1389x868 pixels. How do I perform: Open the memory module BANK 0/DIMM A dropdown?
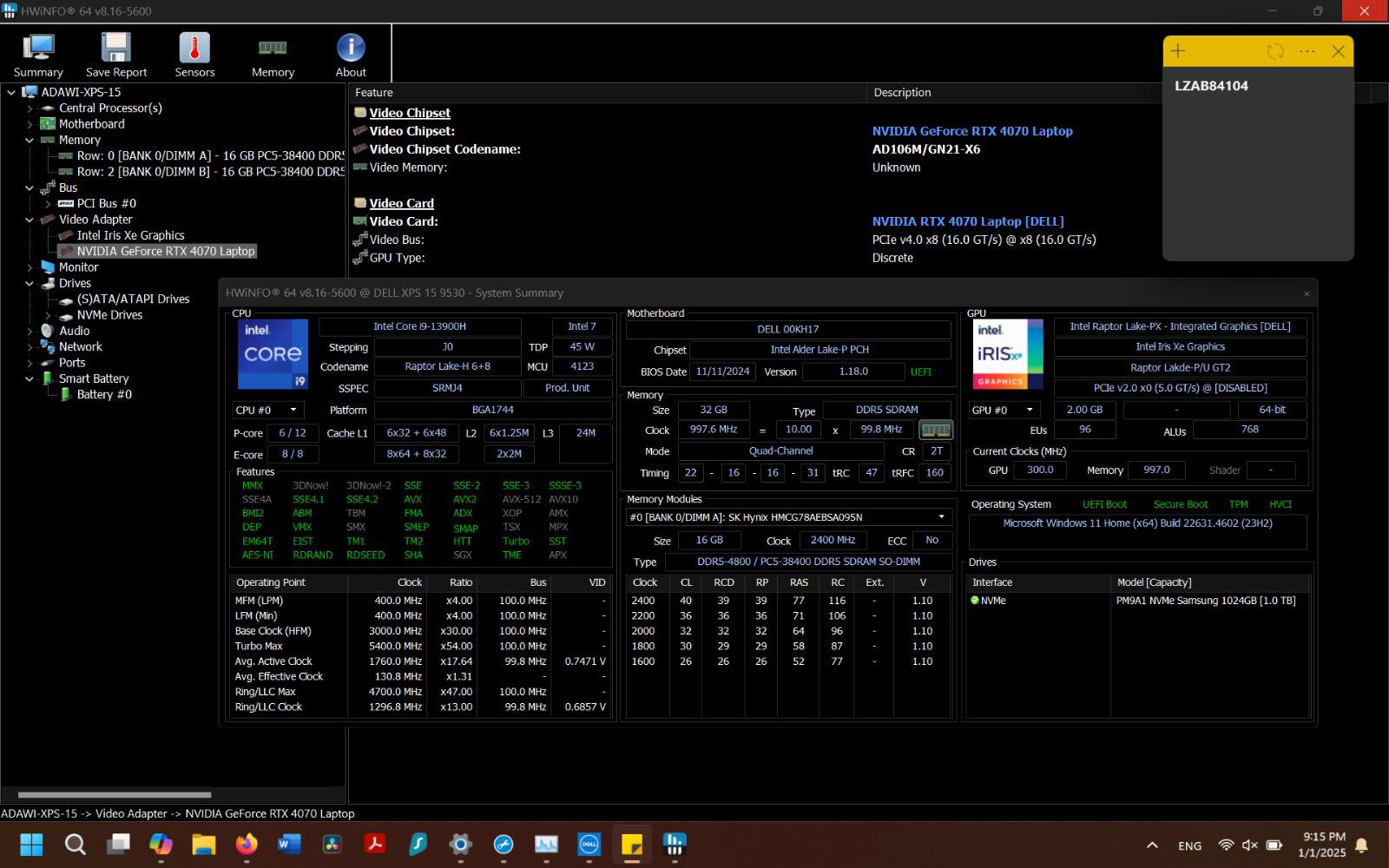coord(788,517)
